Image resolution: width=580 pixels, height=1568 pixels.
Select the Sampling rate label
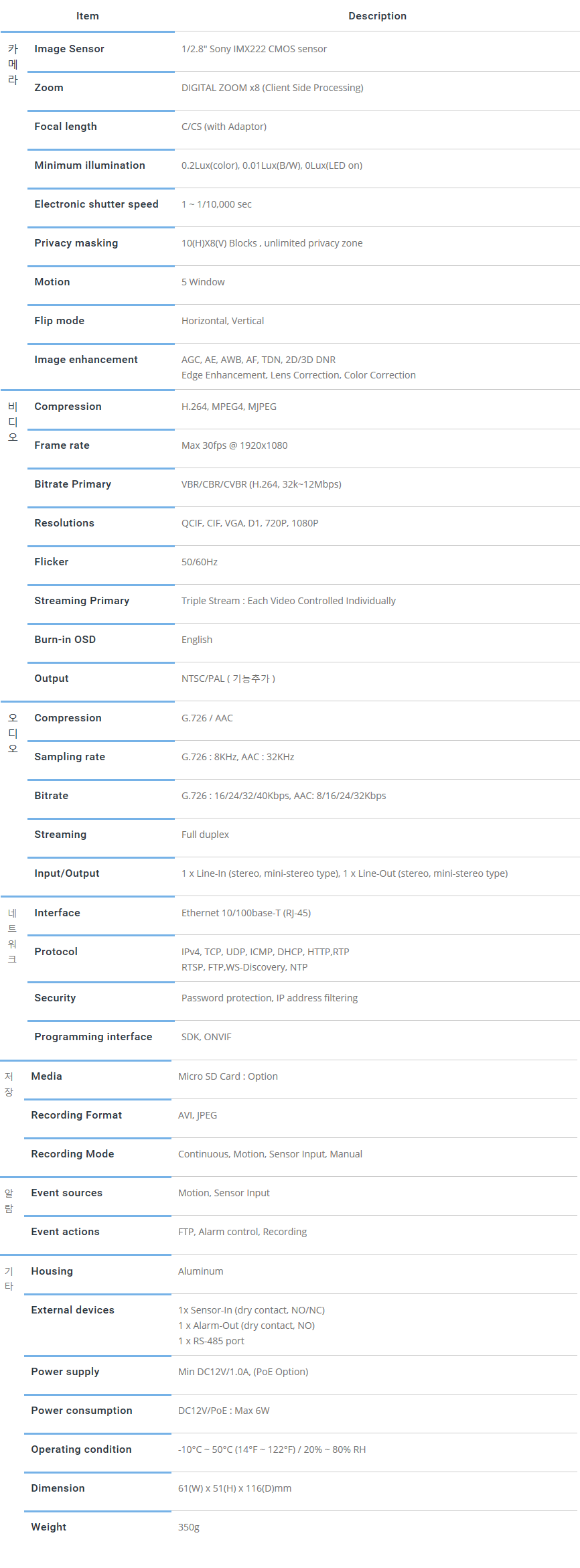70,757
